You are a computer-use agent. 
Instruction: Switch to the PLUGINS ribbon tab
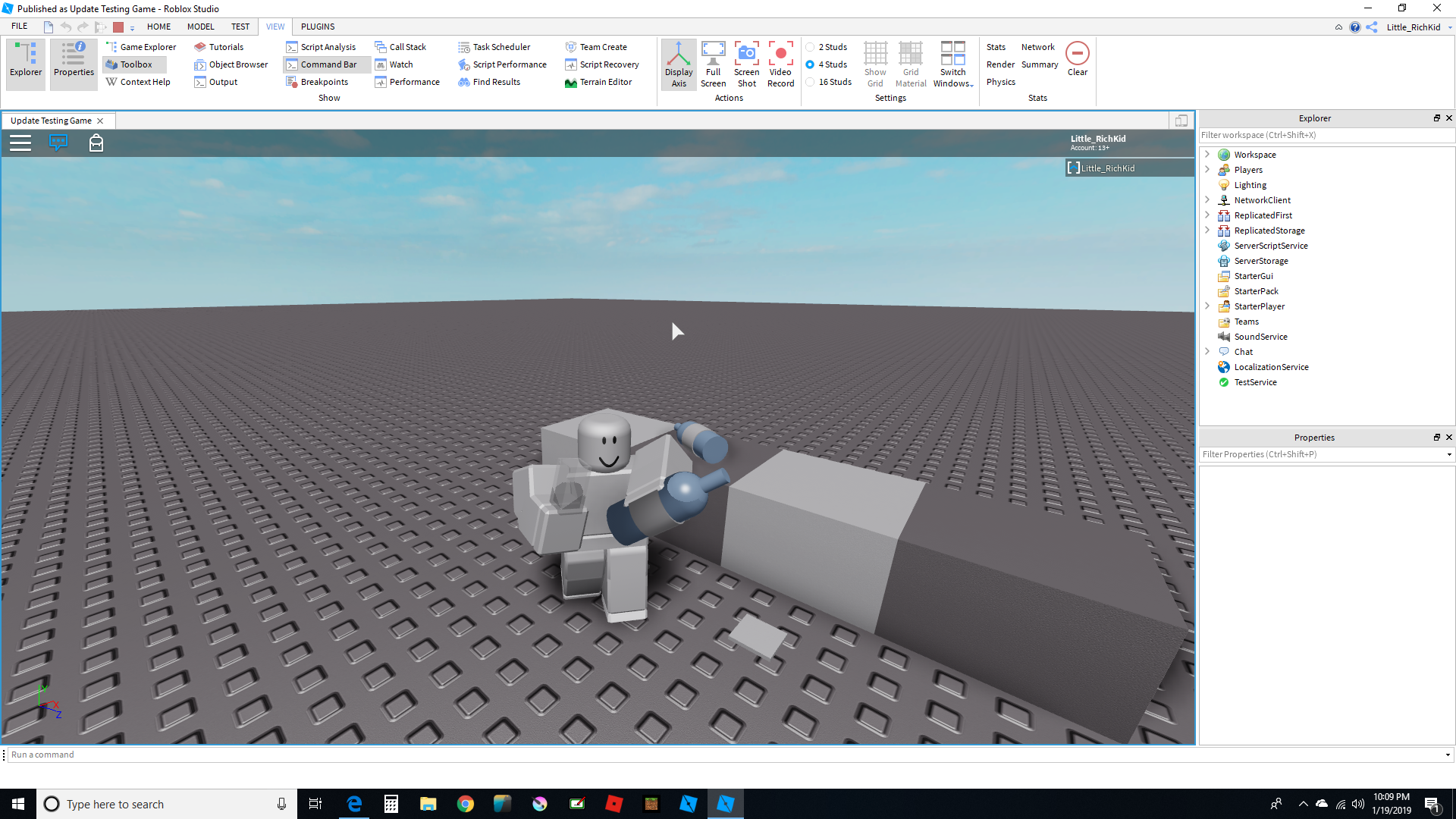[x=317, y=27]
